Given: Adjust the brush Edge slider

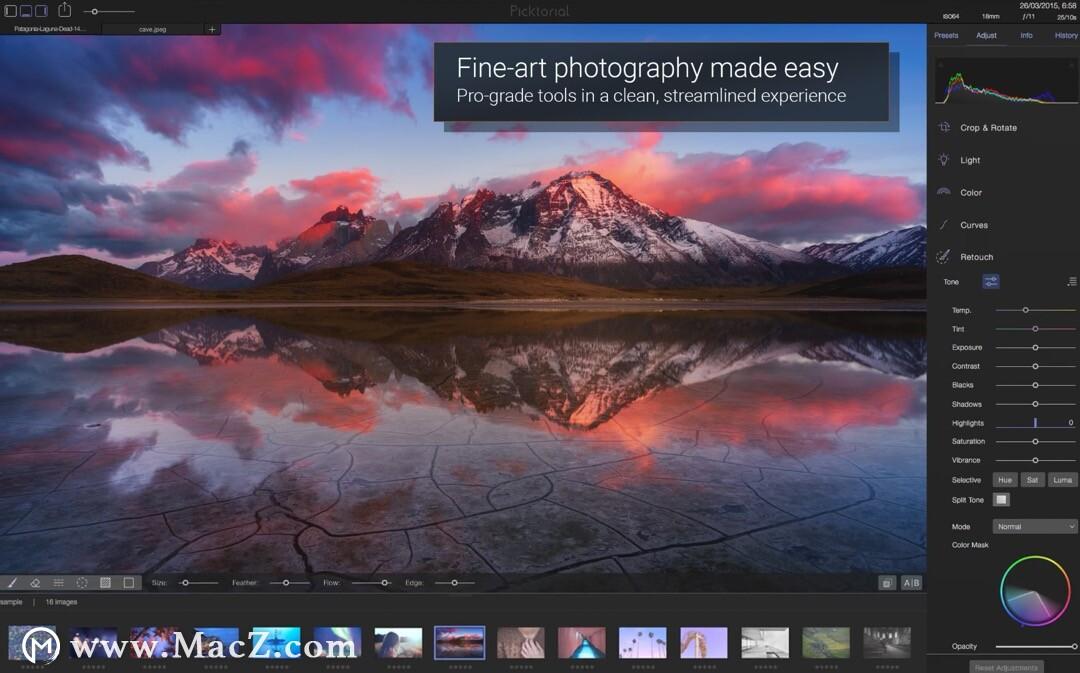Looking at the screenshot, I should [x=455, y=583].
